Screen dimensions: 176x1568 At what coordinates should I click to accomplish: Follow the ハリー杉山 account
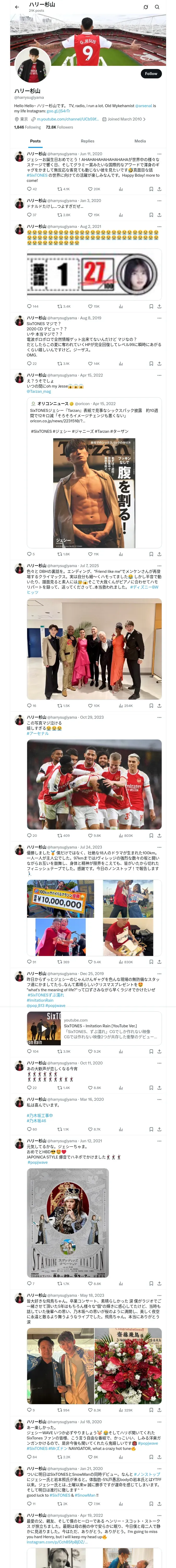pyautogui.click(x=150, y=74)
